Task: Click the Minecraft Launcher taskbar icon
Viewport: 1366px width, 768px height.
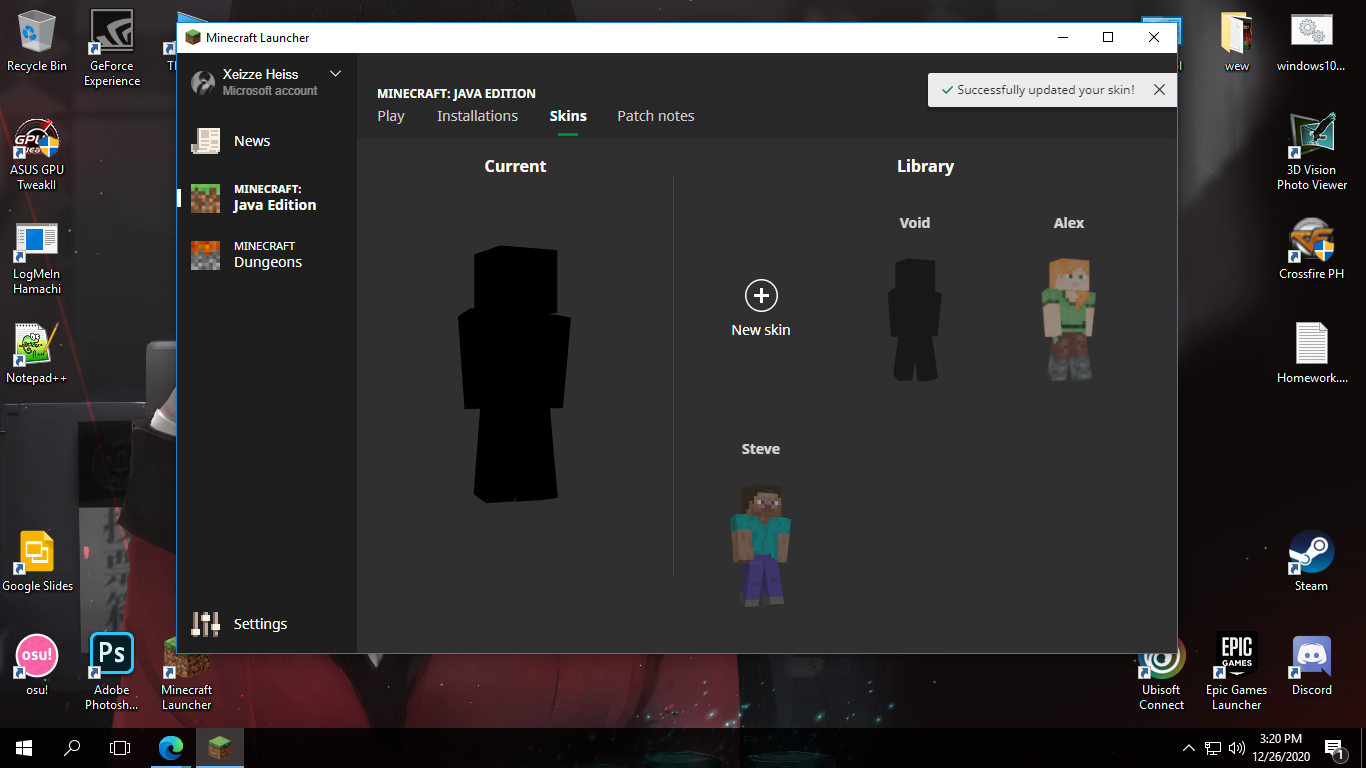Action: pos(219,747)
